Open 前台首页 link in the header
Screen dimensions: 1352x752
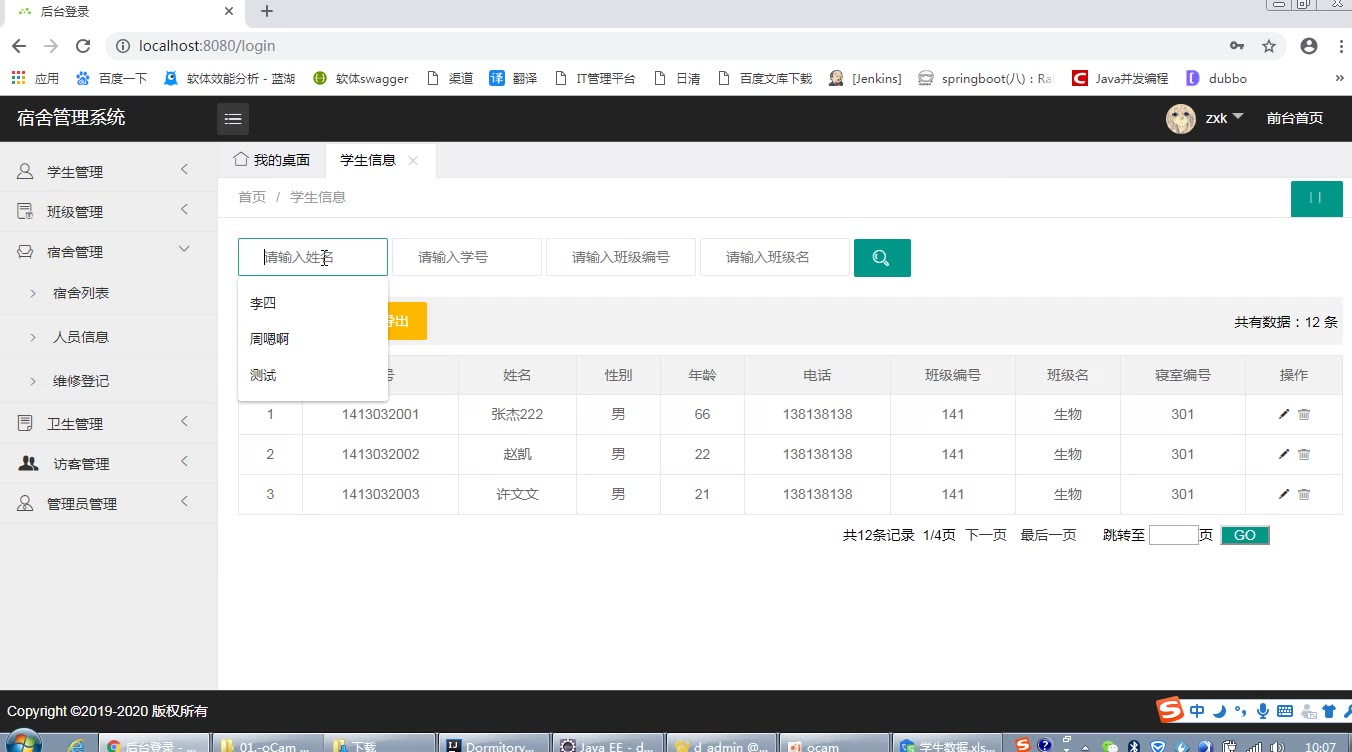coord(1294,118)
